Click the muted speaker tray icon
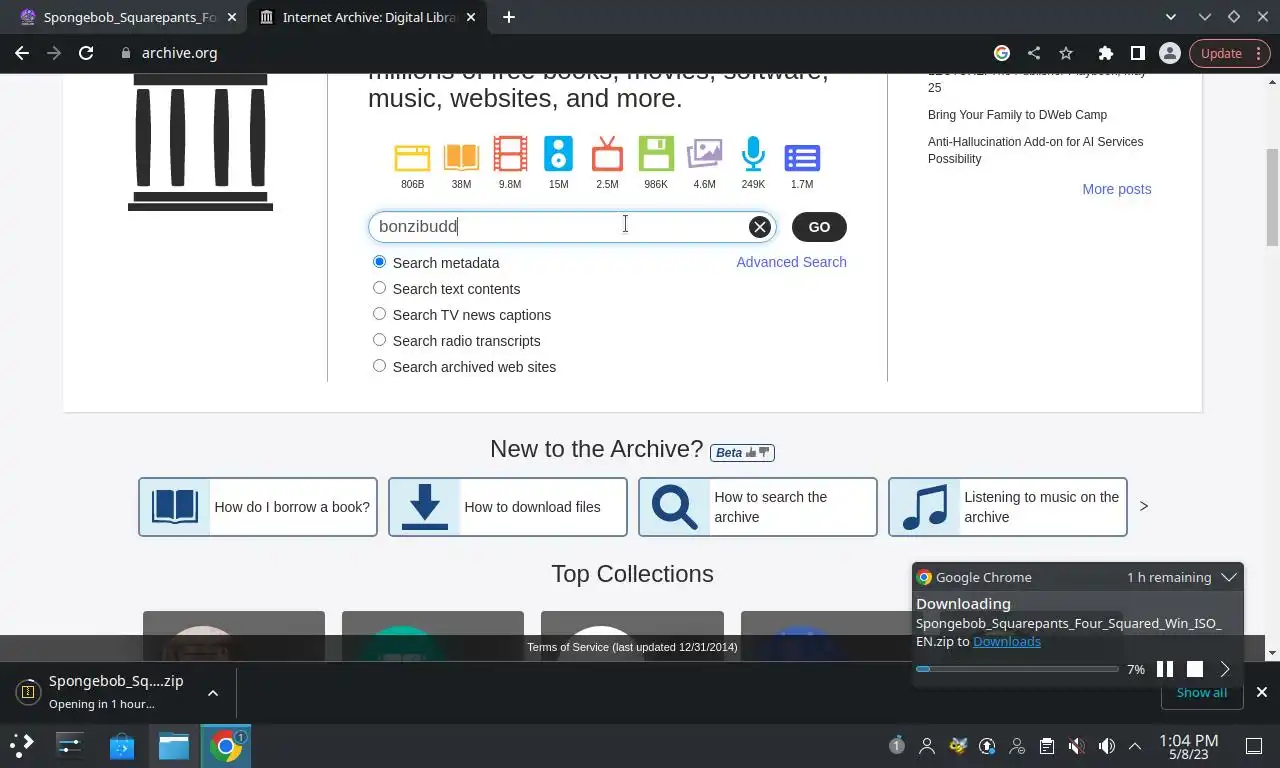 coord(1077,746)
